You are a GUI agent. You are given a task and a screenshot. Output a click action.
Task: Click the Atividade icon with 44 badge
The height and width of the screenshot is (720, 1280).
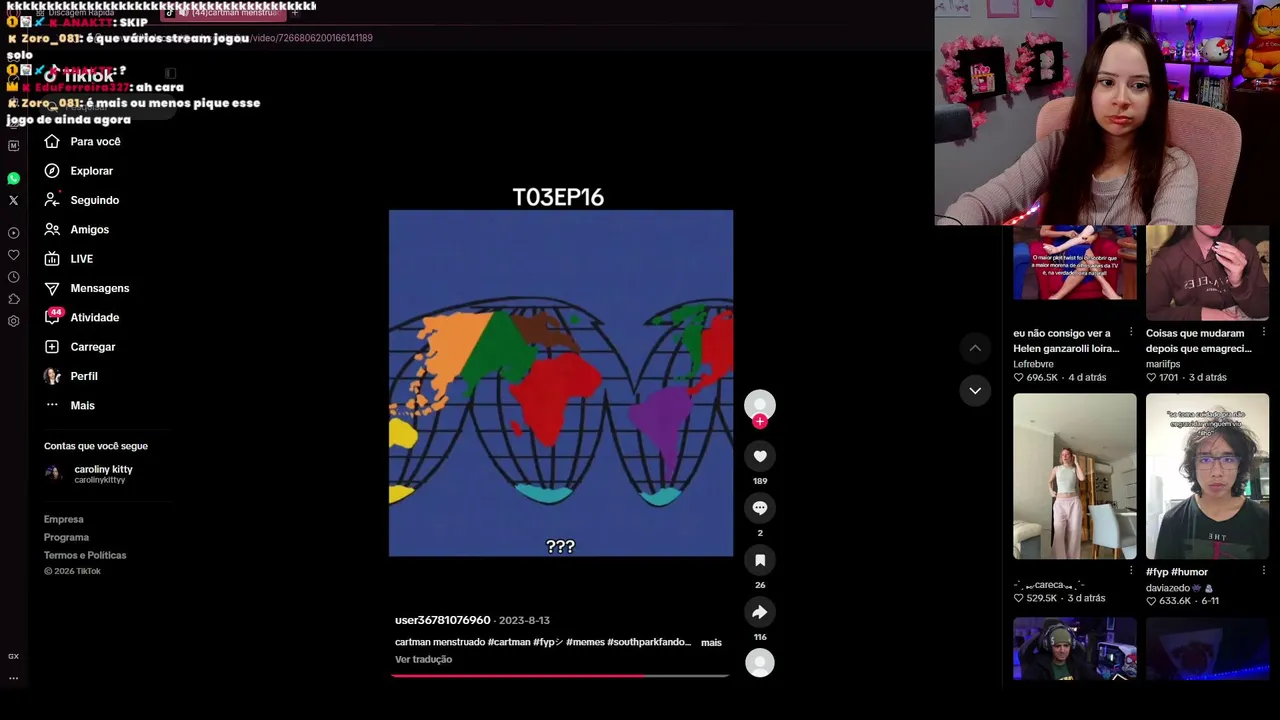point(53,316)
